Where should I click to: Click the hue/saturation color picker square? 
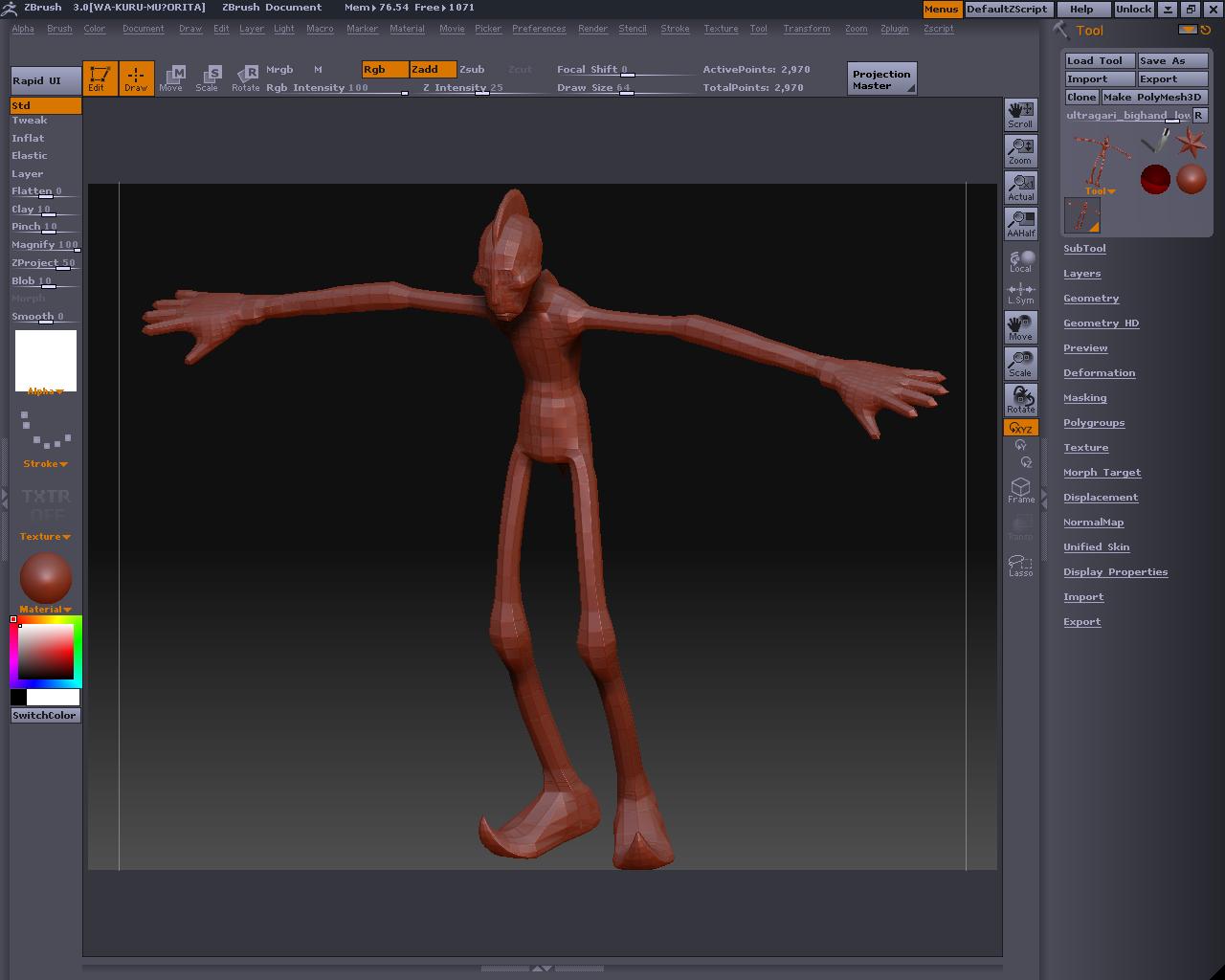[46, 652]
